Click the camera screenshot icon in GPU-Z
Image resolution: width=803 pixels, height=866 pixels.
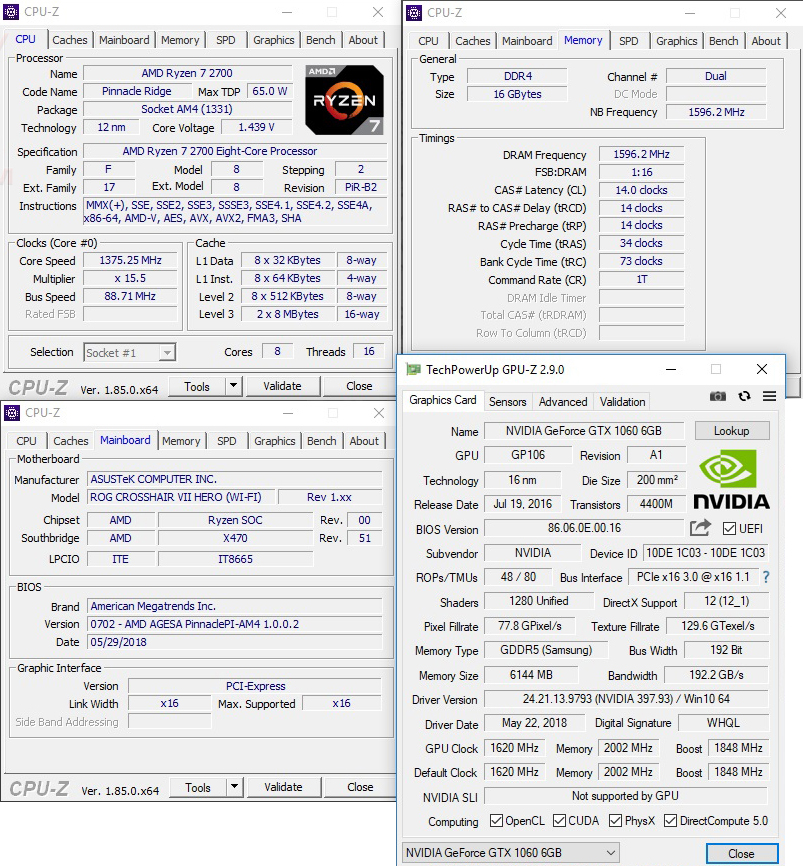tap(717, 396)
